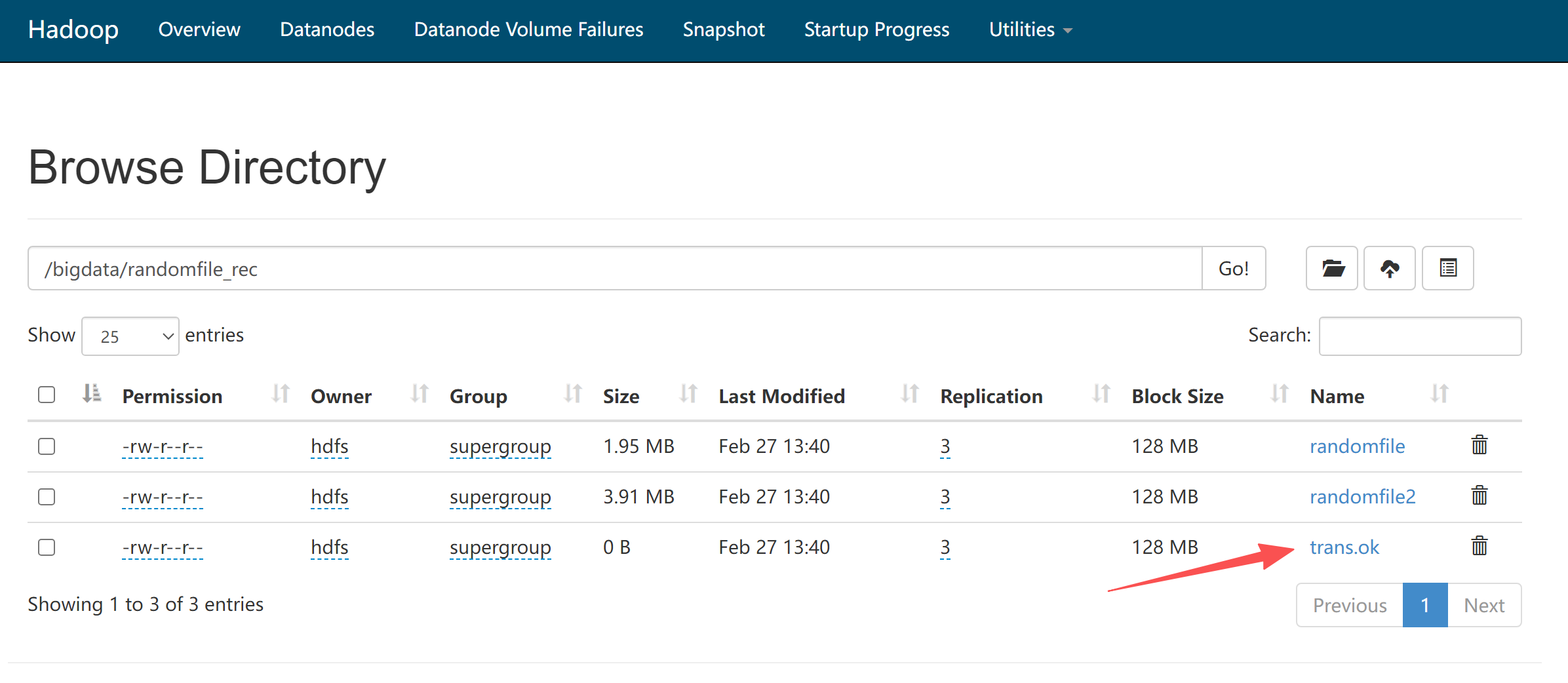The width and height of the screenshot is (1568, 683).
Task: Check the box for the randomfile row
Action: 47,446
